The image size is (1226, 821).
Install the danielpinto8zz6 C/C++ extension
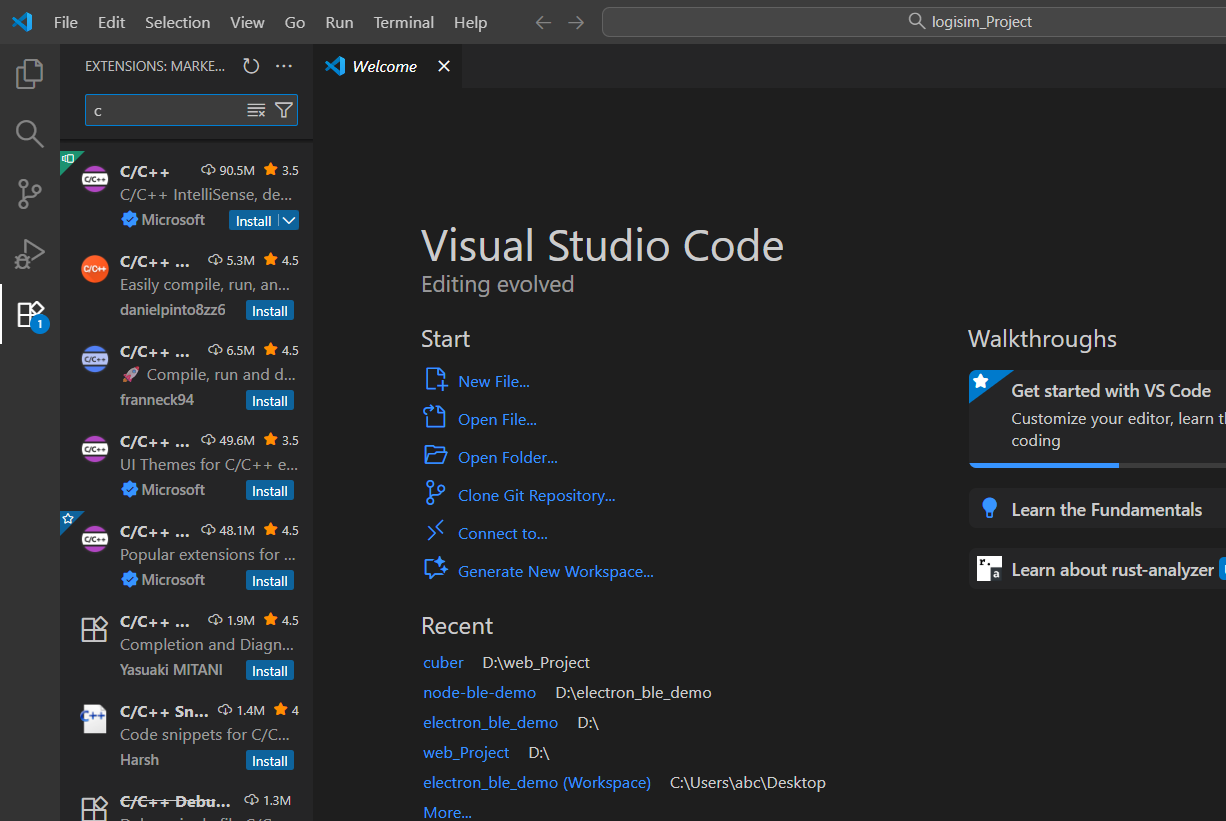[x=269, y=311]
